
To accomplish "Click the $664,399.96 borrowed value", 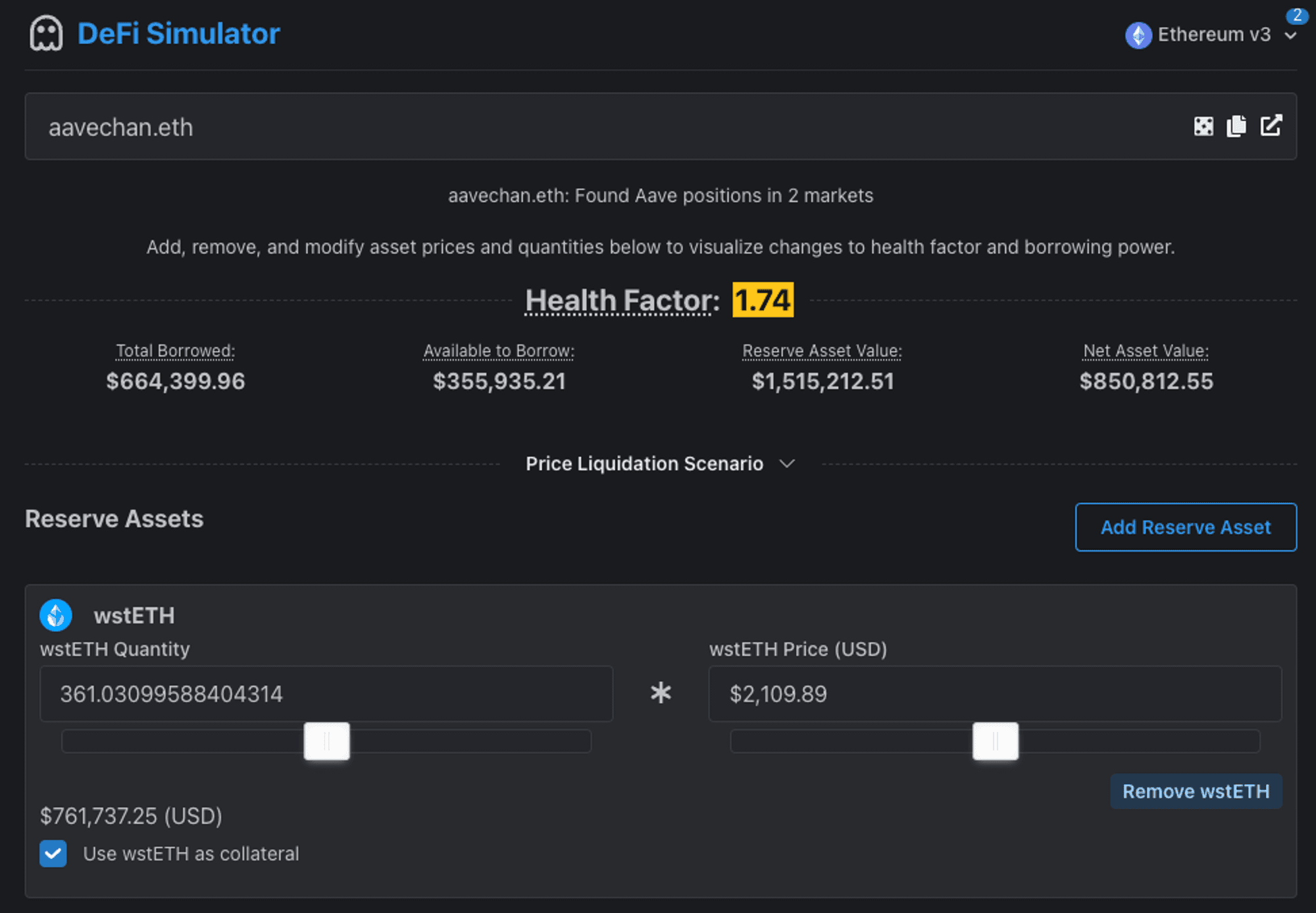I will point(176,381).
